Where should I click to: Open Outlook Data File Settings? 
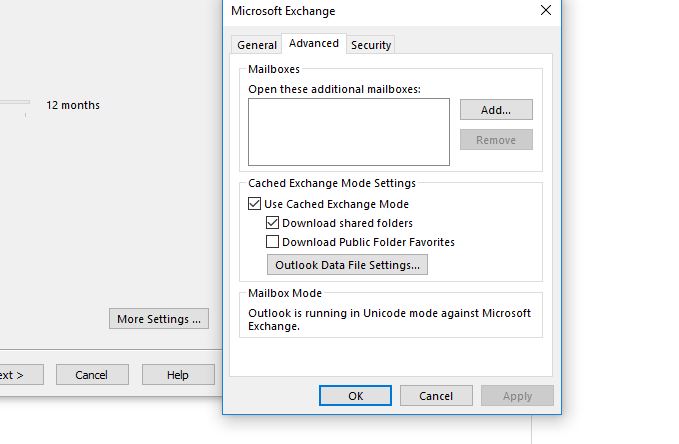pyautogui.click(x=347, y=265)
